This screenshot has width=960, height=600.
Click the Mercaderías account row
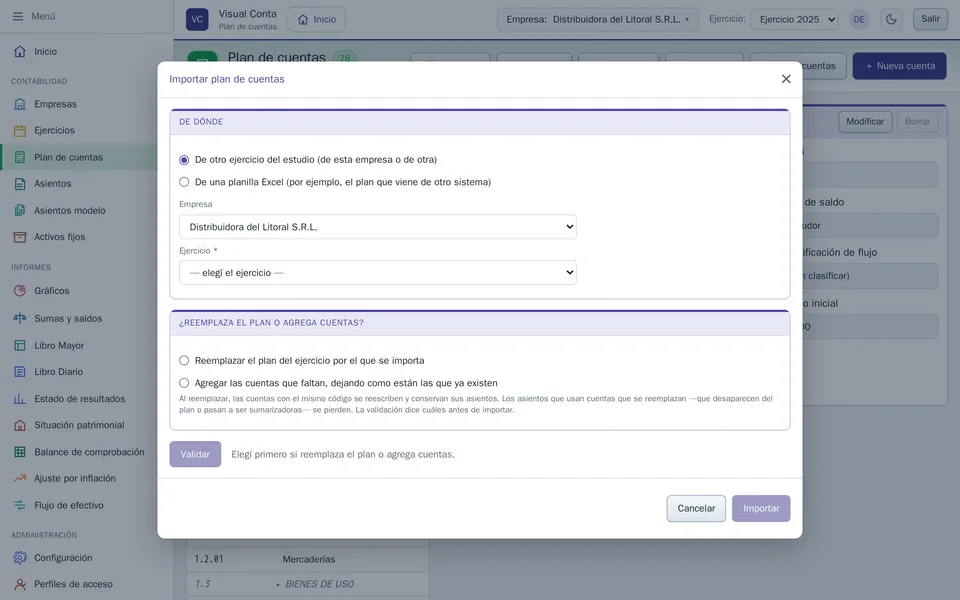point(308,560)
